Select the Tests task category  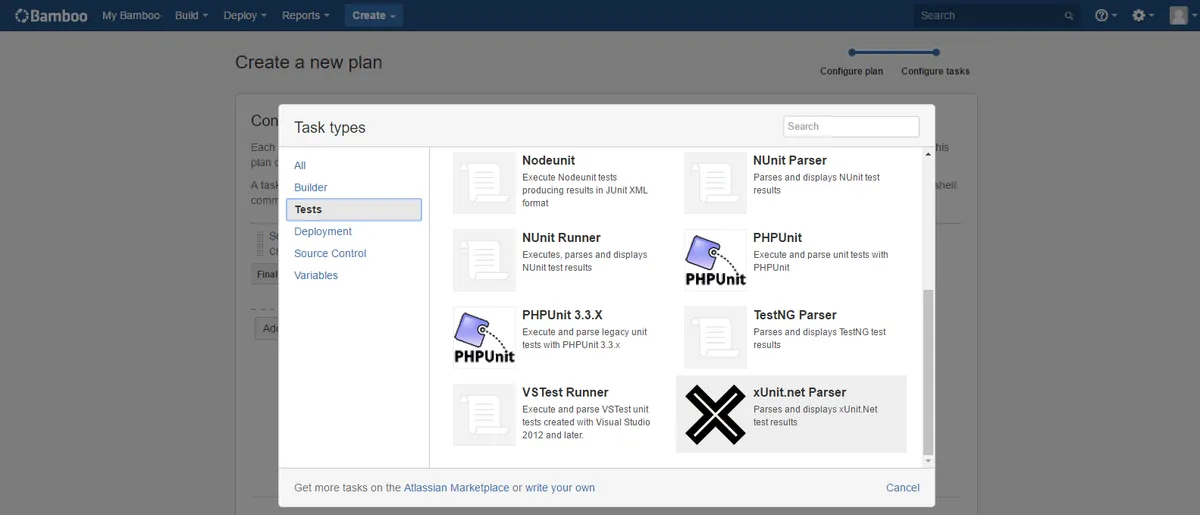354,209
